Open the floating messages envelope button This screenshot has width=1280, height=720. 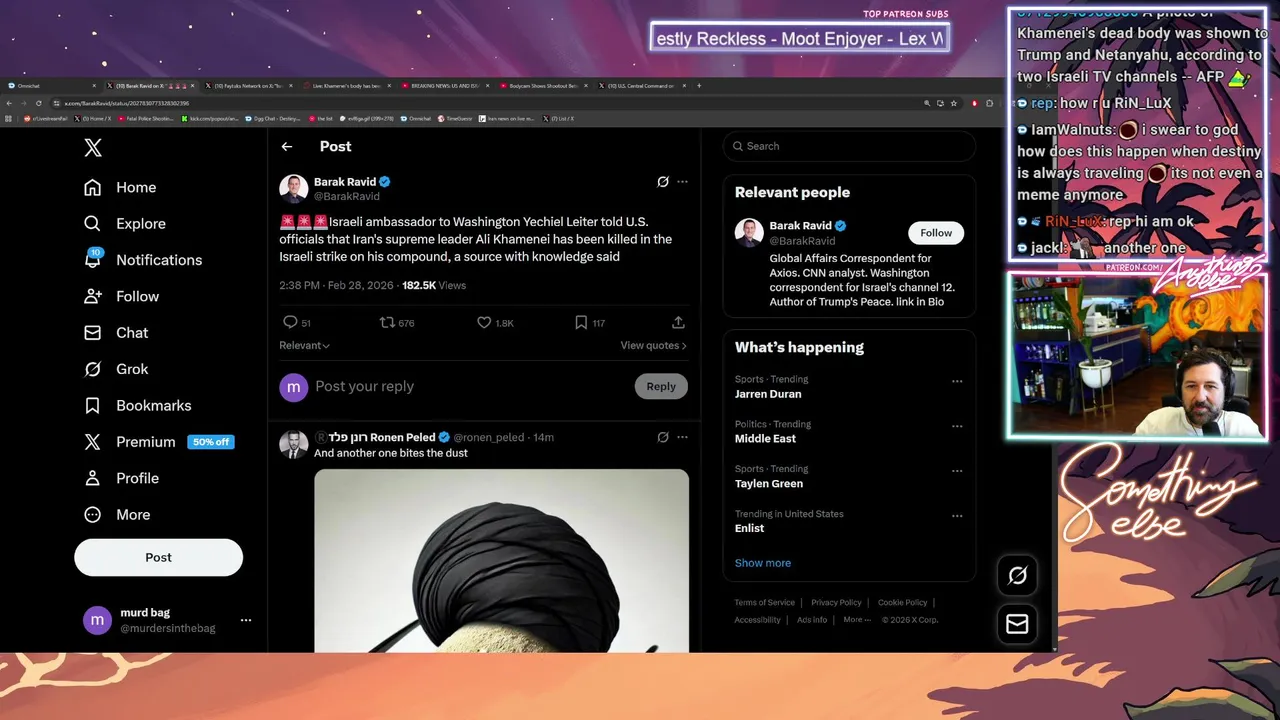coord(1017,624)
